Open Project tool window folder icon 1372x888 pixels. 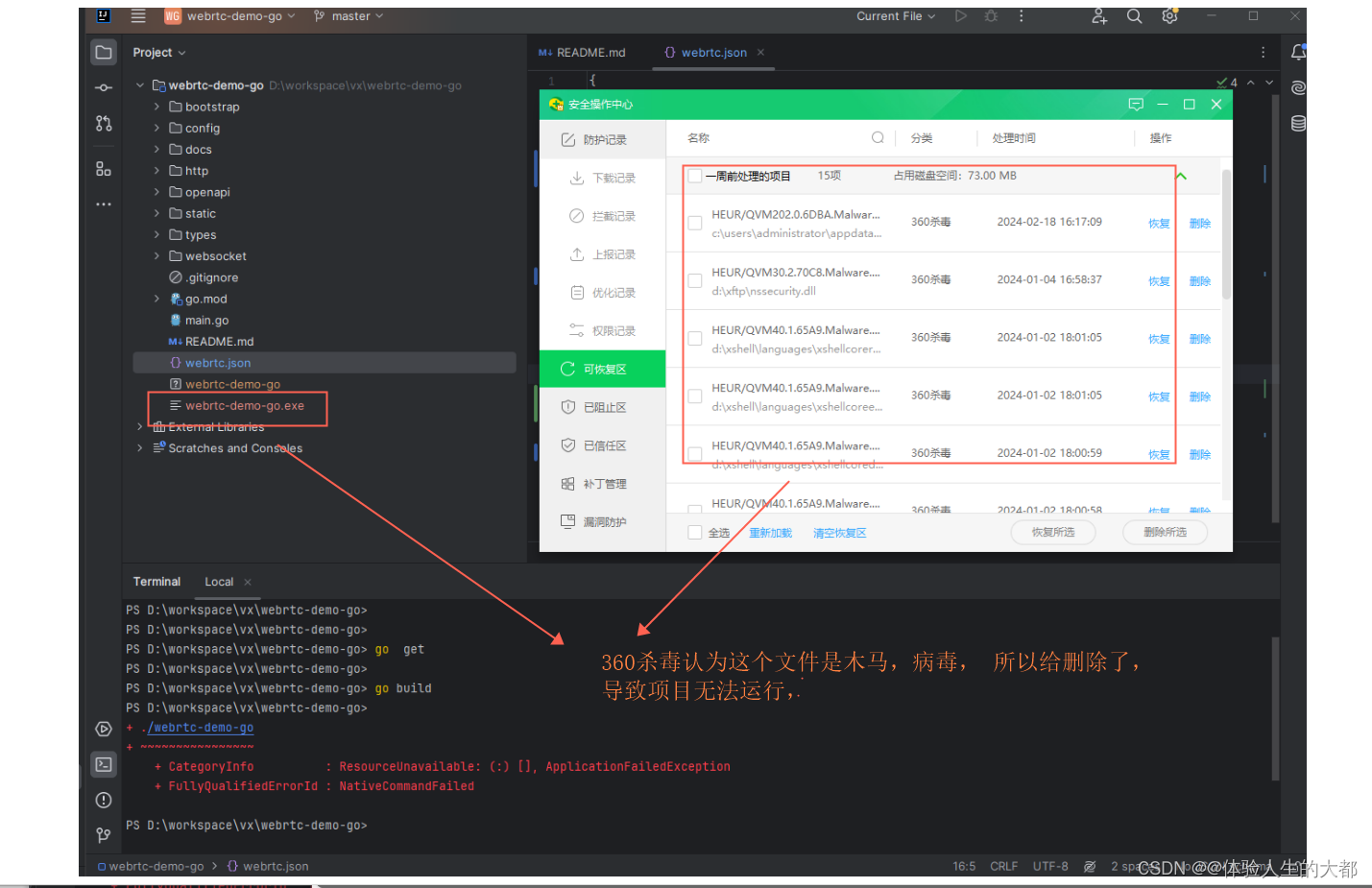pos(104,52)
